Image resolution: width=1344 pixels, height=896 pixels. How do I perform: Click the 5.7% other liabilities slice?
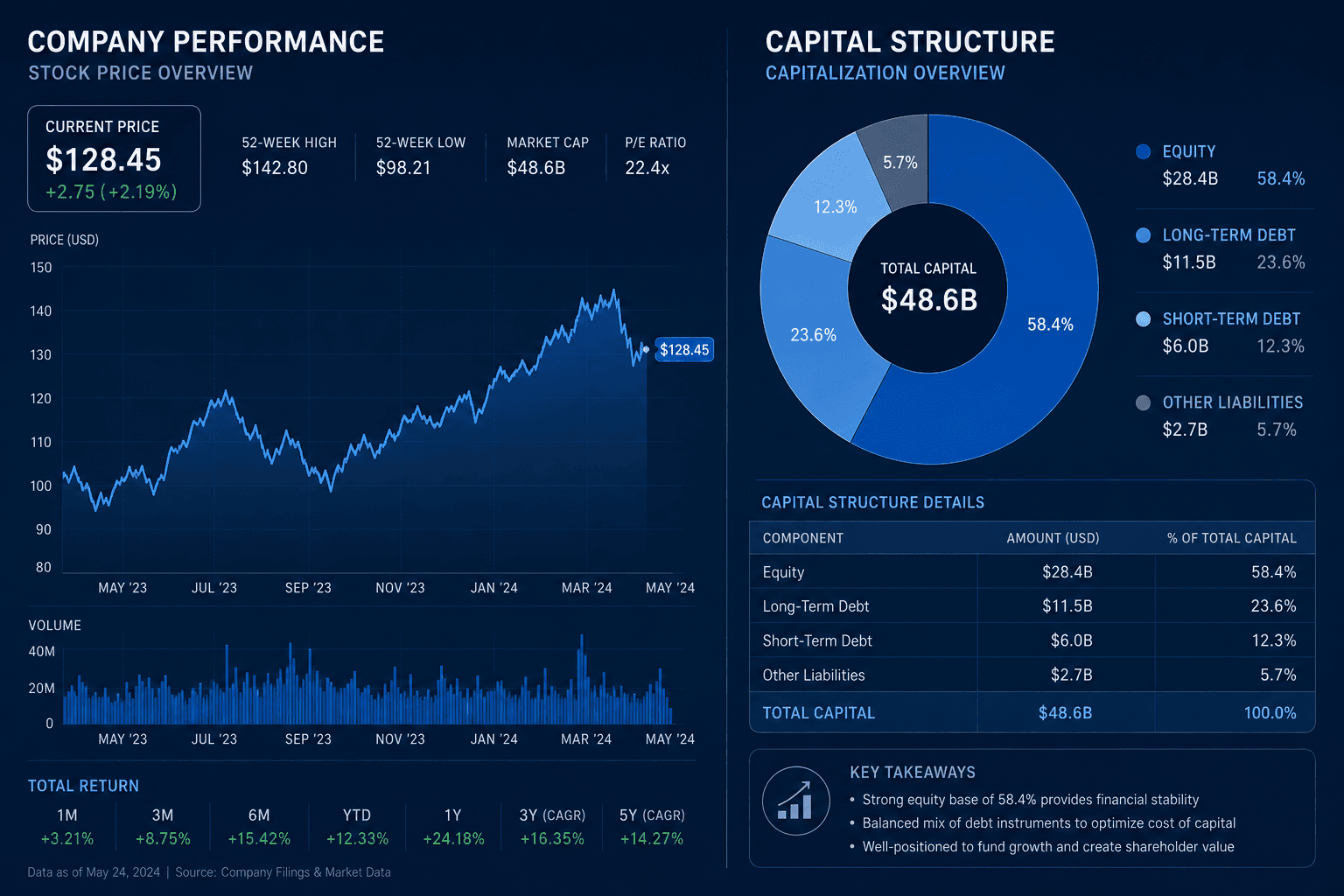[x=900, y=162]
